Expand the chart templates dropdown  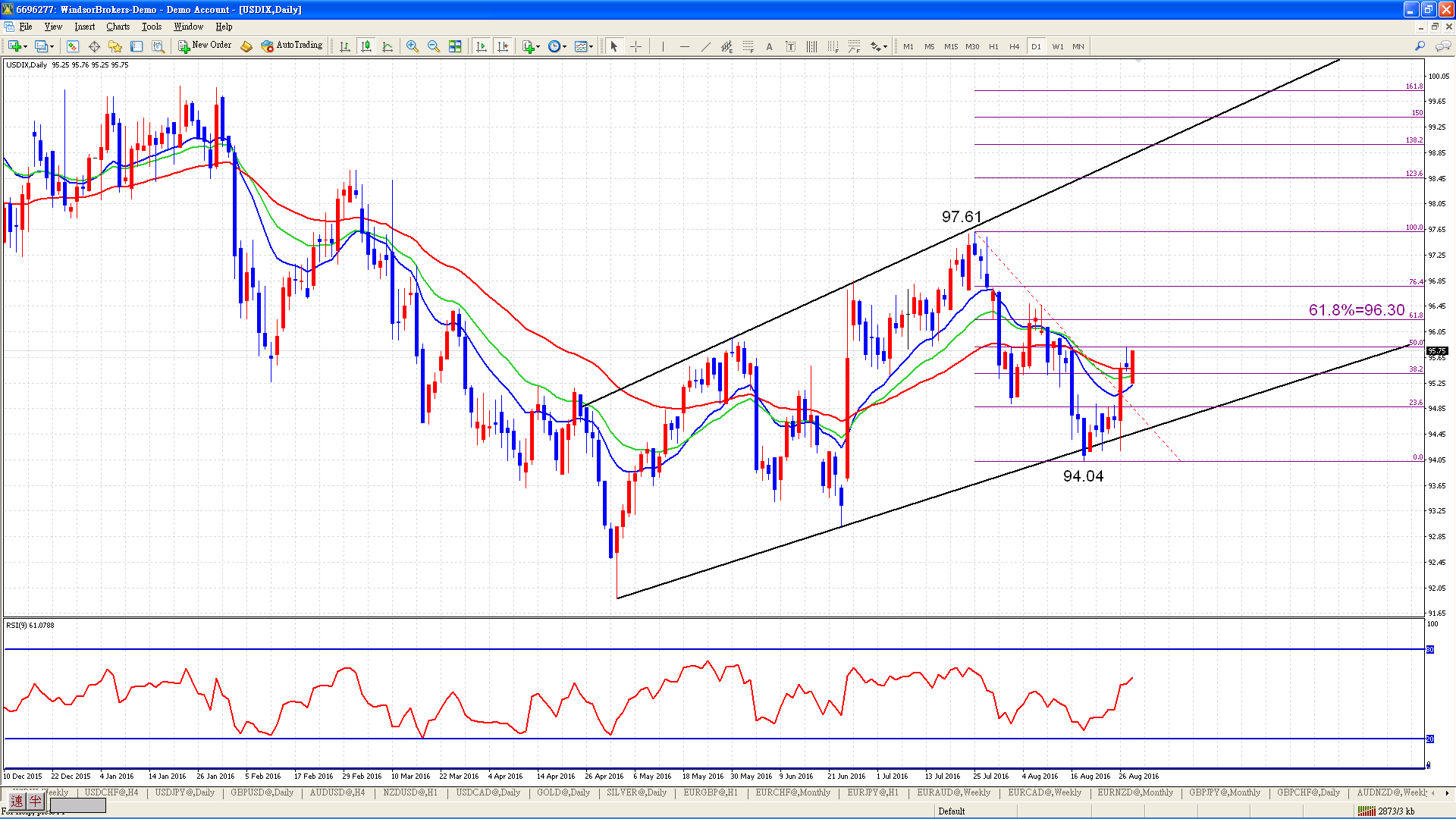(x=591, y=47)
